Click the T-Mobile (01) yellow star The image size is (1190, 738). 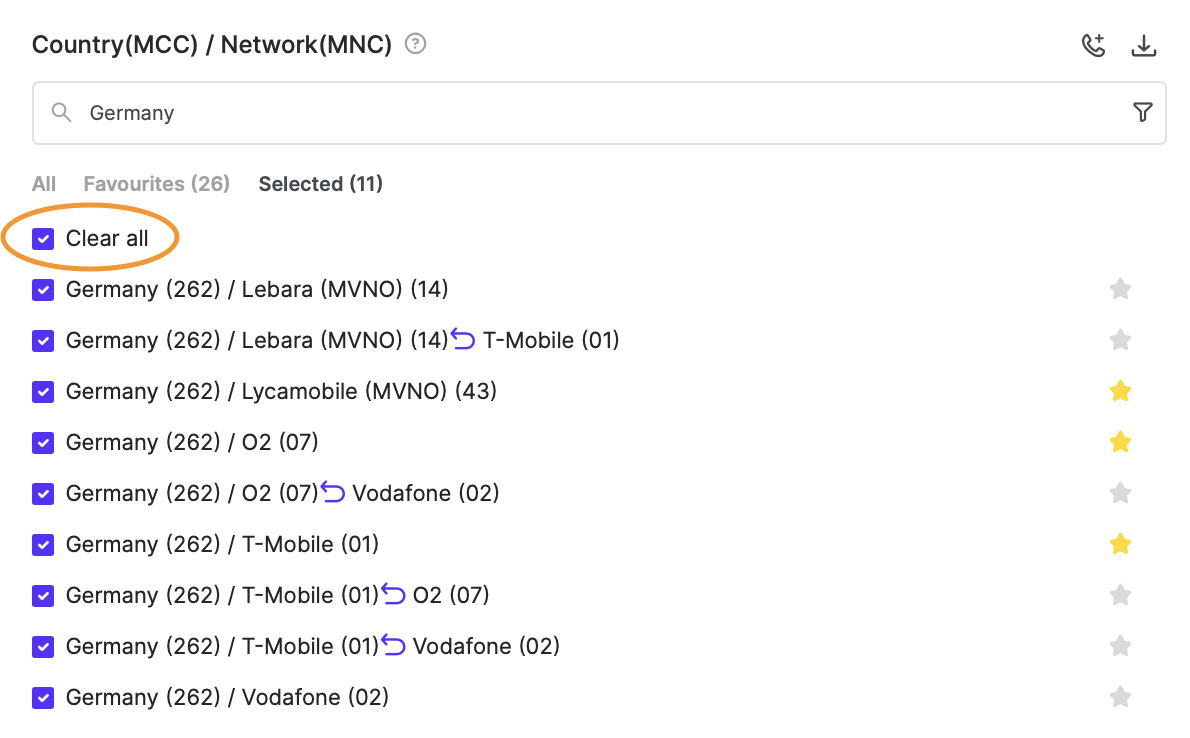click(x=1120, y=544)
